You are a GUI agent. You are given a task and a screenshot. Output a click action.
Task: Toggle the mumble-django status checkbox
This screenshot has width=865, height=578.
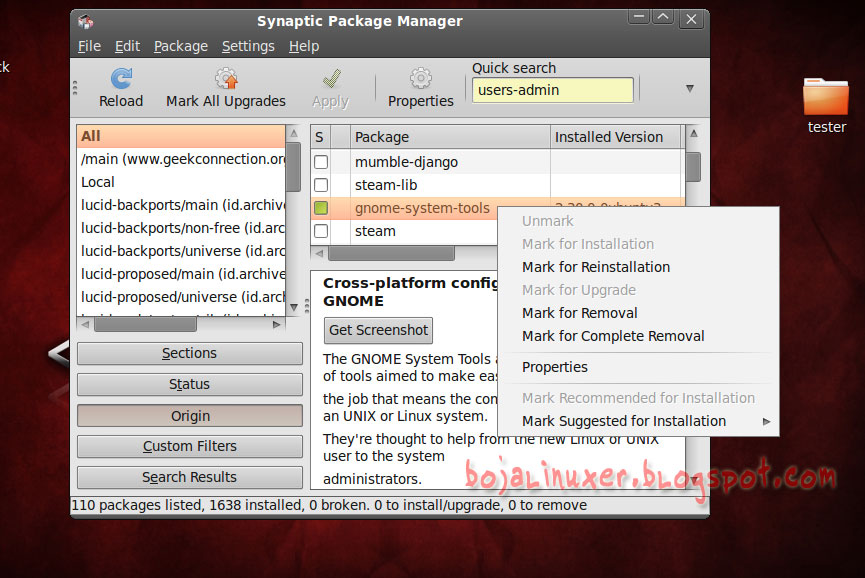point(321,162)
